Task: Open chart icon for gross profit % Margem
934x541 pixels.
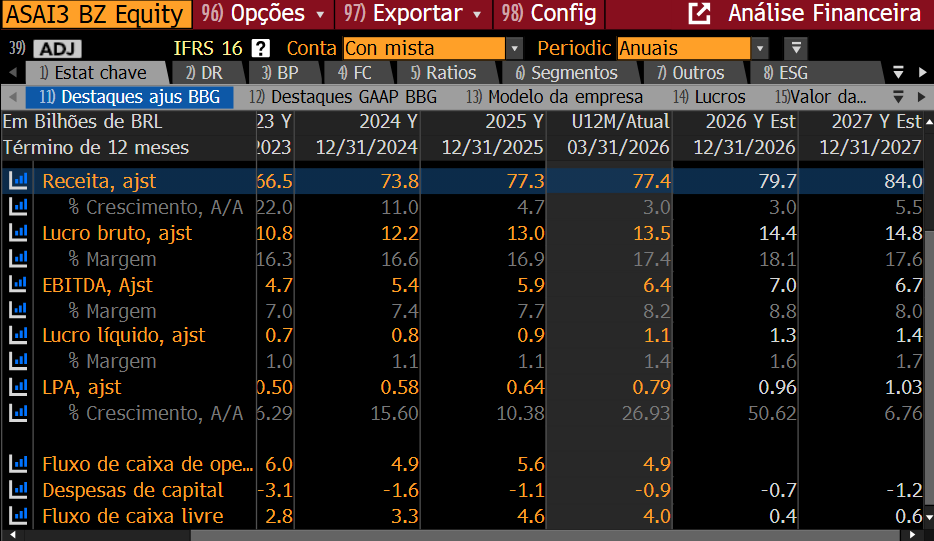Action: tap(18, 259)
